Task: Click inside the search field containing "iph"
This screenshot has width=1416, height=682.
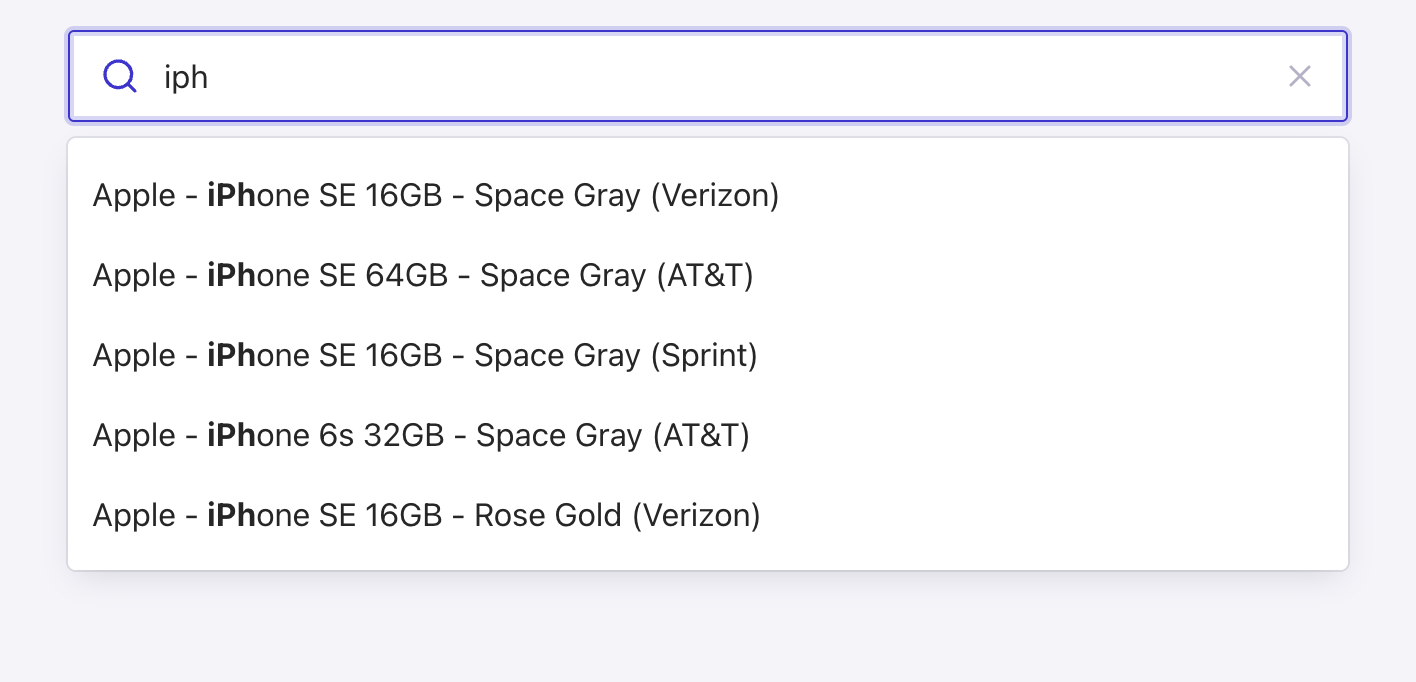Action: (700, 76)
